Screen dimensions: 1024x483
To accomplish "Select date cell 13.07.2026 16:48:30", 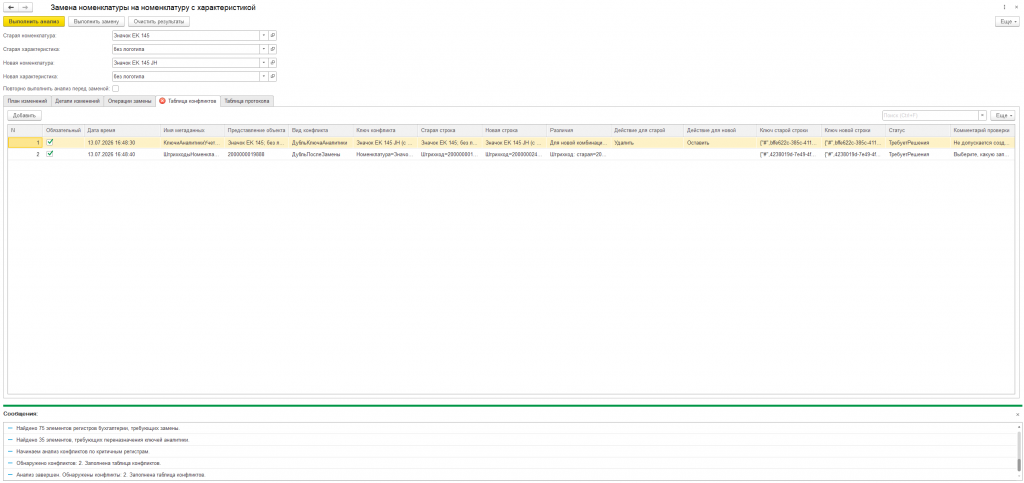I will (122, 142).
